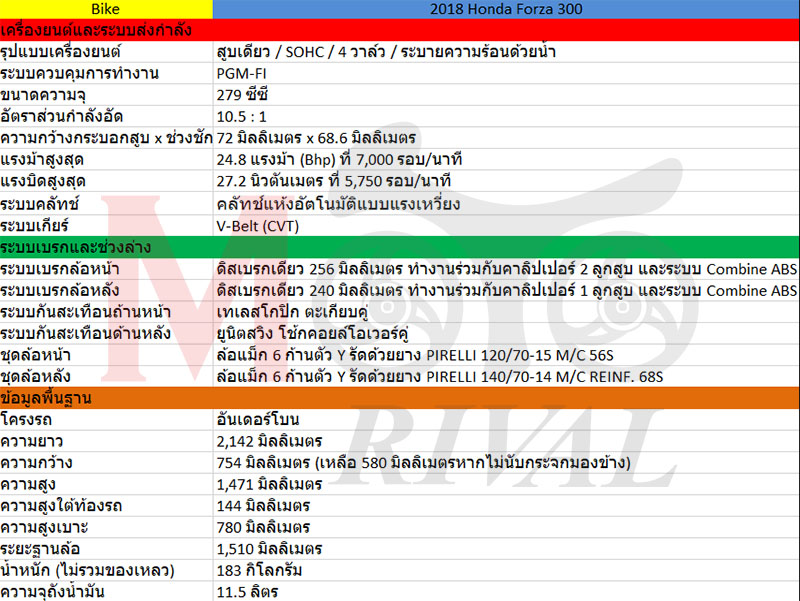The height and width of the screenshot is (601, 800).
Task: Select the label cell "ความสูงใต้ท้องรถ"
Action: coord(106,506)
